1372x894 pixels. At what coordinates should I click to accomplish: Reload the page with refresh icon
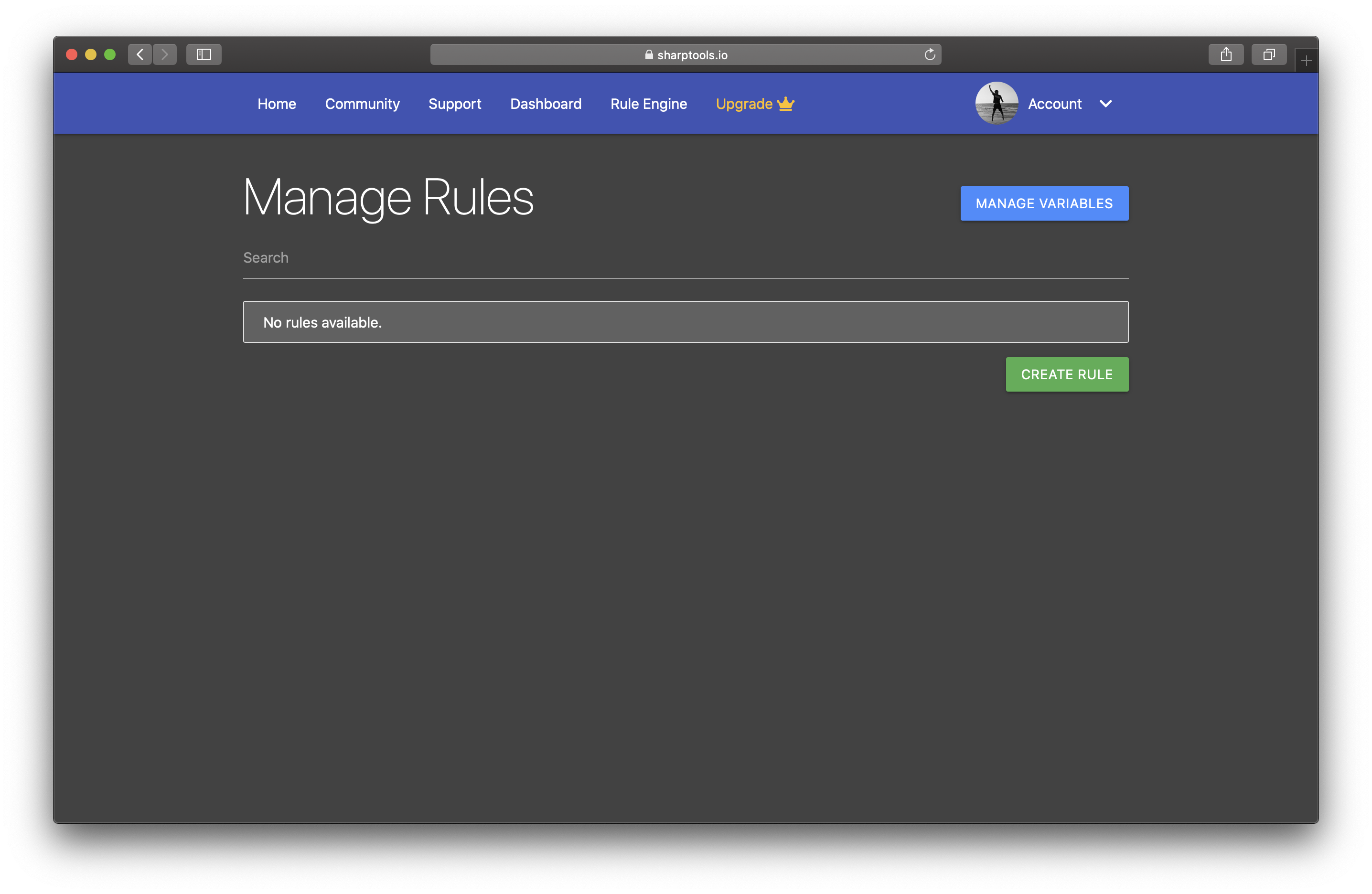(x=929, y=54)
